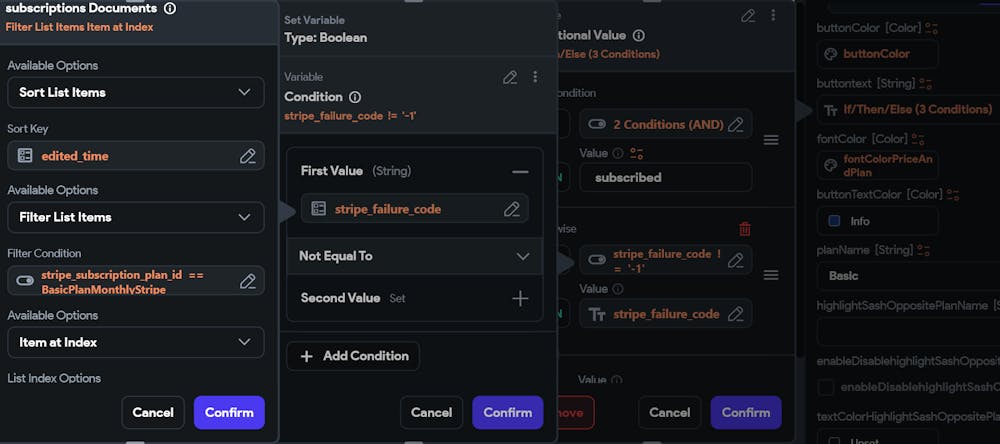Expand the Not Equal To operator dropdown
The height and width of the screenshot is (444, 1000).
pos(415,256)
